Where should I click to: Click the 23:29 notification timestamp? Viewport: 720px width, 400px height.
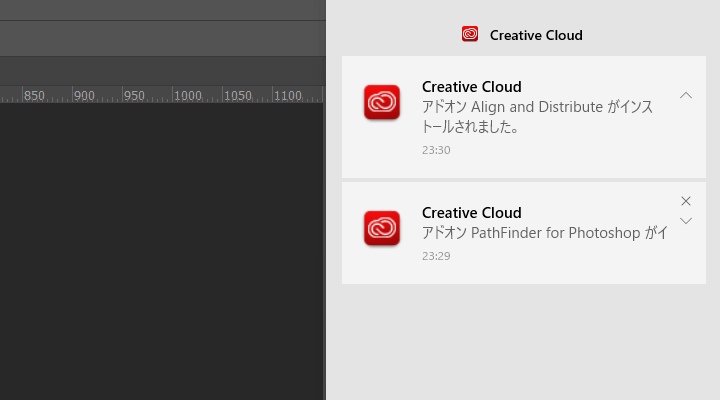[436, 256]
